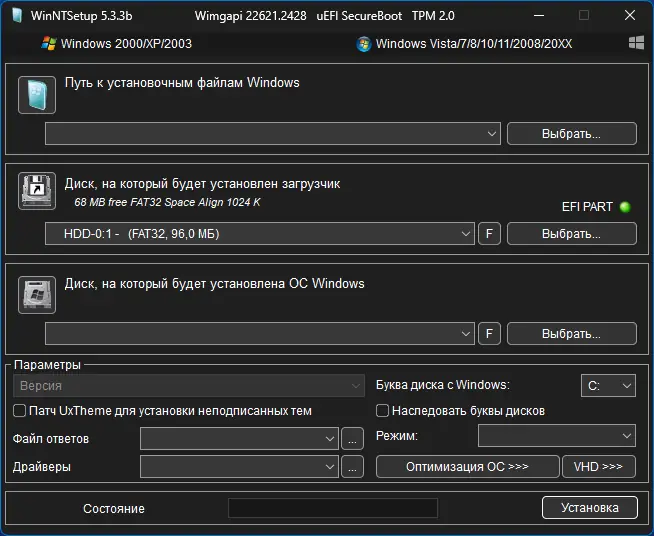The height and width of the screenshot is (536, 654).
Task: Close the WinNTSetup window
Action: [x=630, y=15]
